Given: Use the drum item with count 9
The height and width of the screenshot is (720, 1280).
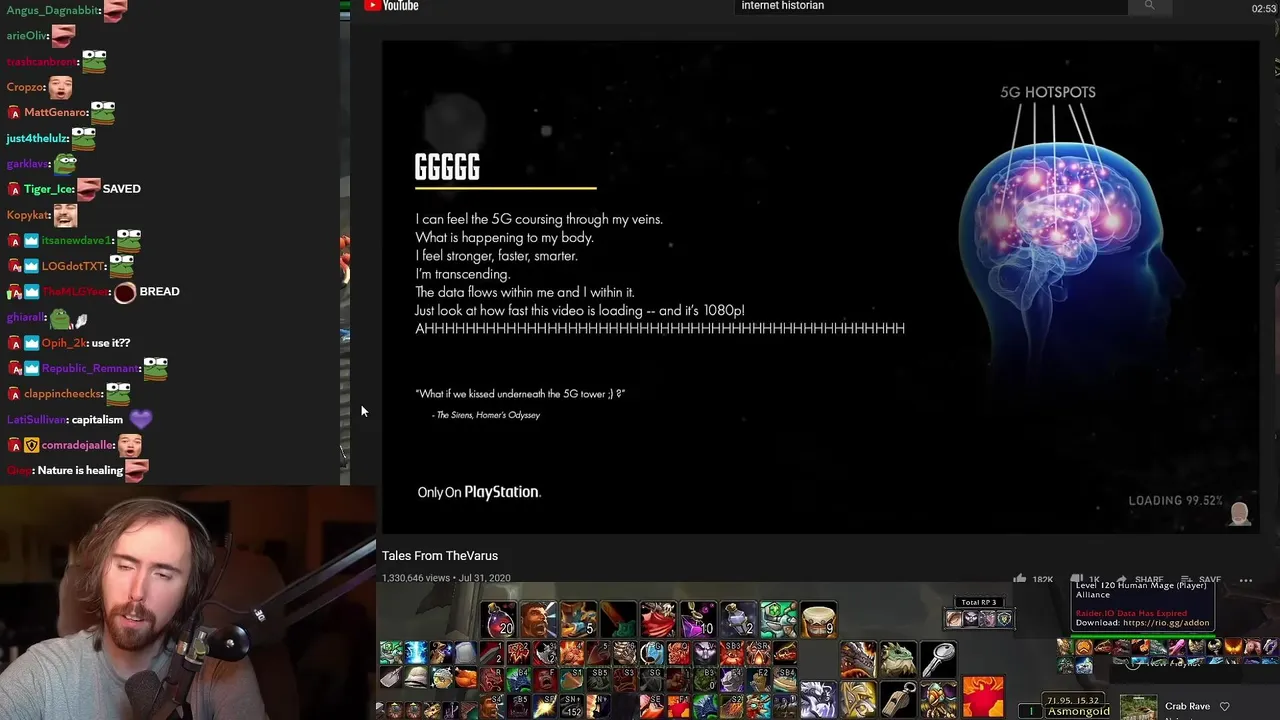Looking at the screenshot, I should (818, 620).
